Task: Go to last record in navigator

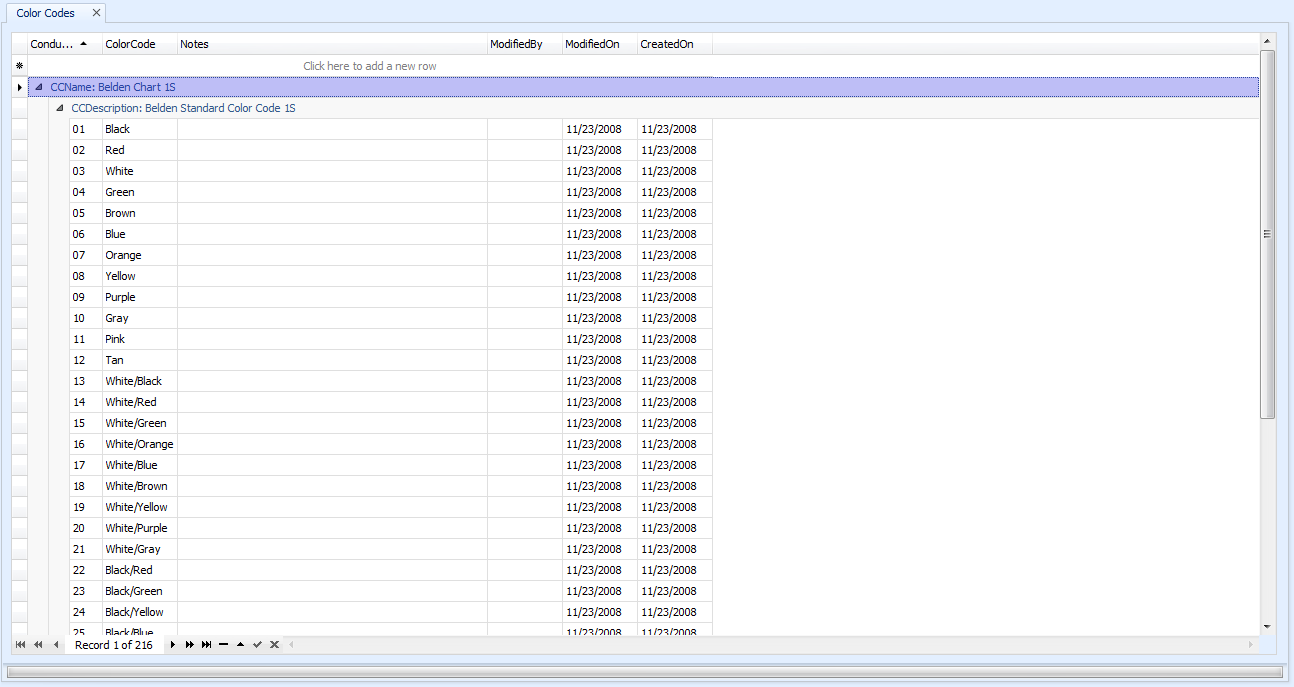Action: (x=206, y=645)
